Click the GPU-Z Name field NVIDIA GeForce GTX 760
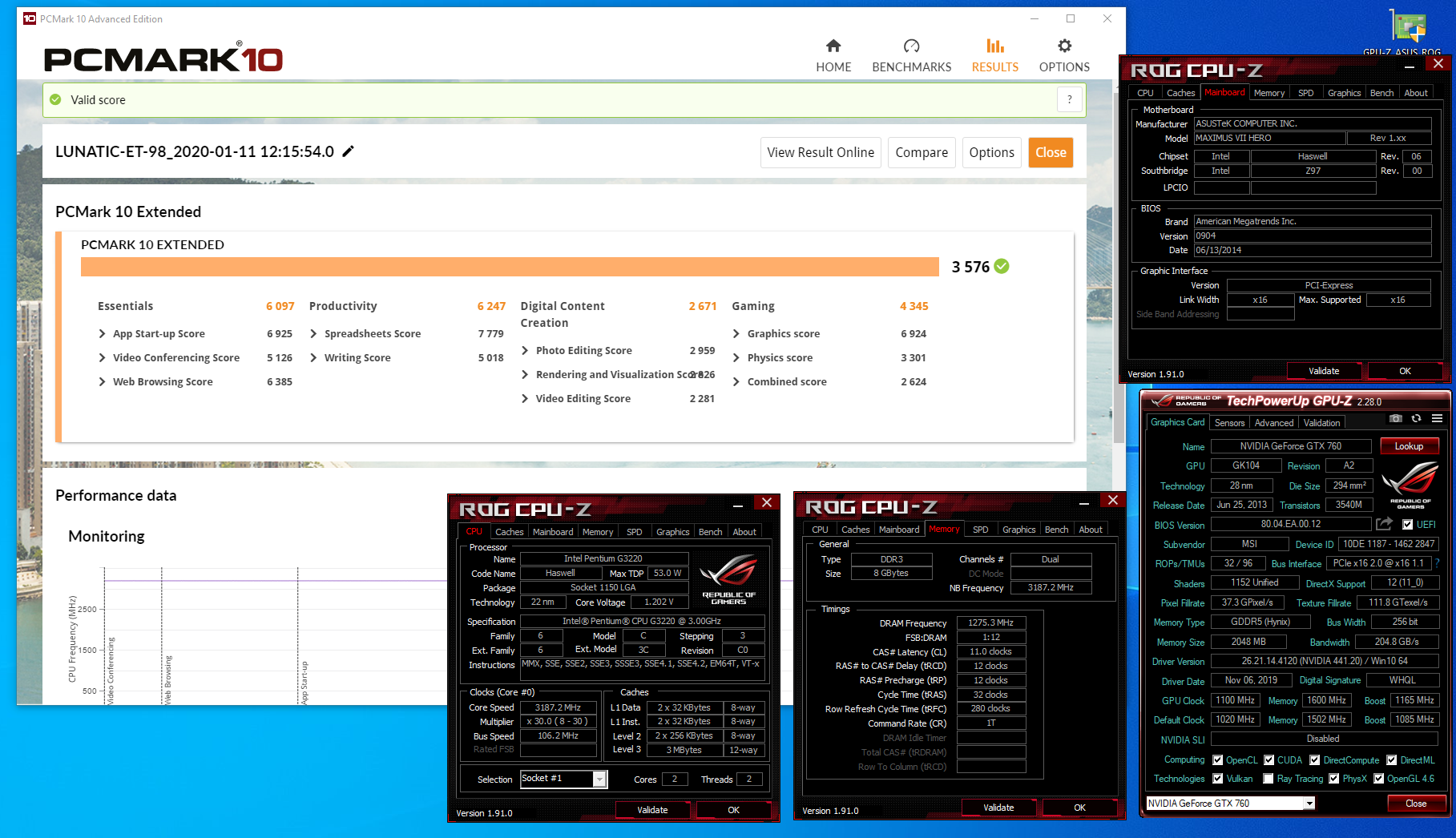 tap(1290, 446)
